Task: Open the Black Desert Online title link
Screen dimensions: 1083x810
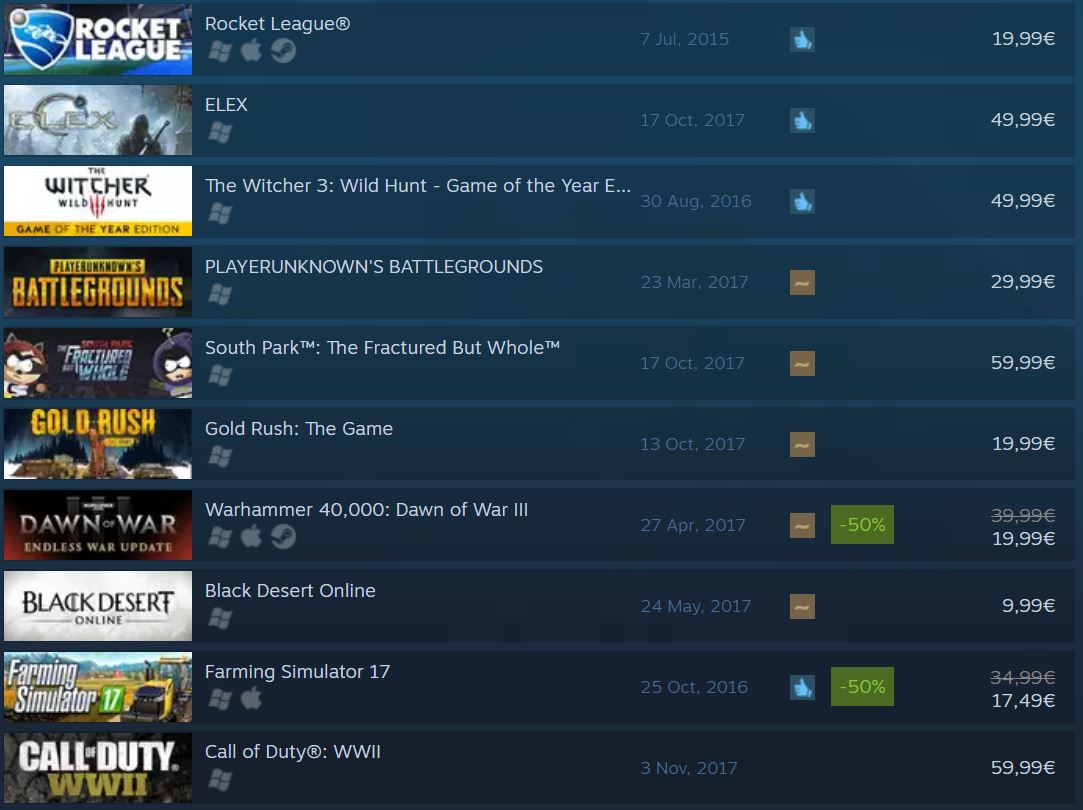Action: 290,590
